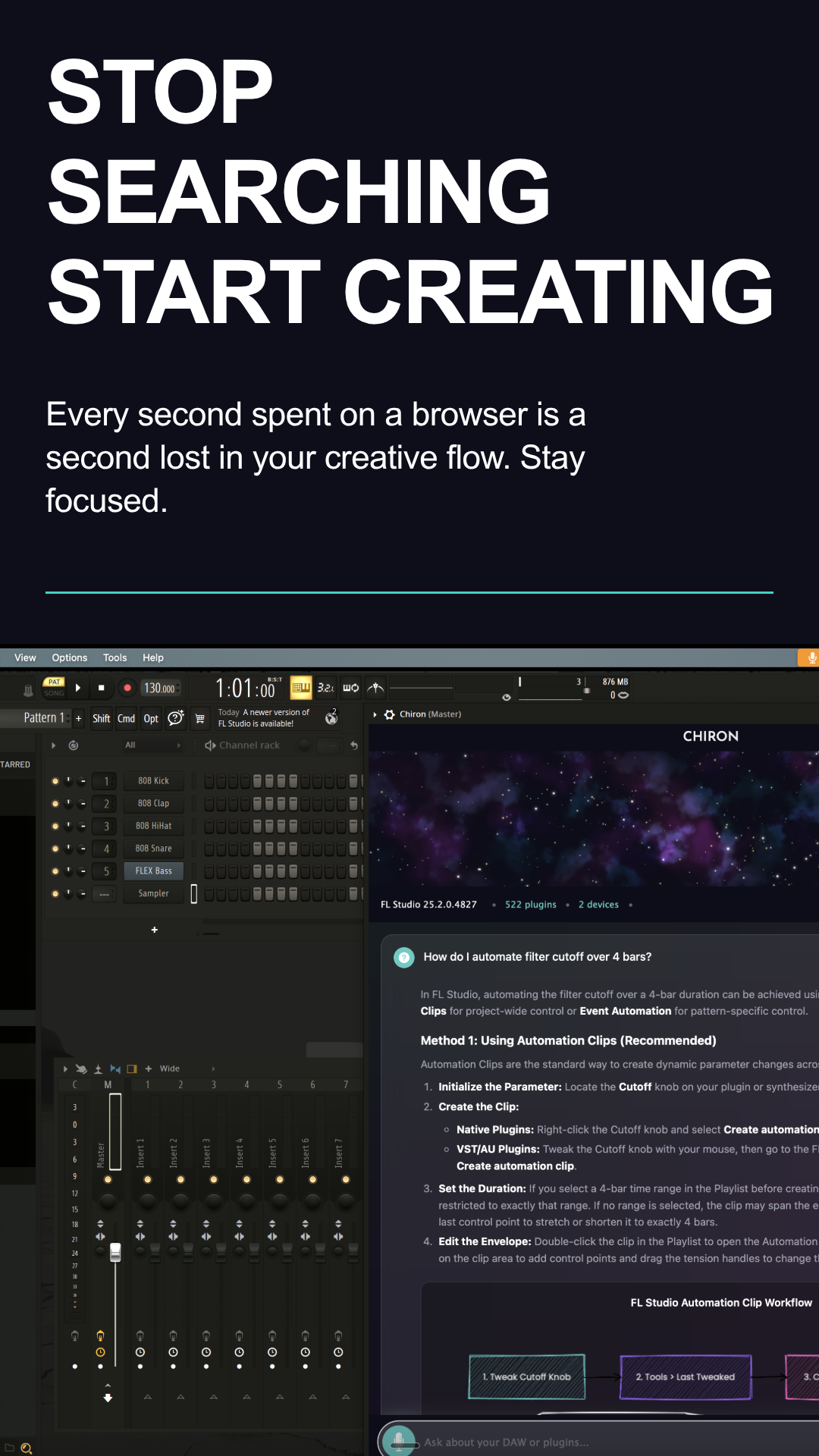Click the 522 plugins link
The image size is (819, 1456).
[531, 905]
